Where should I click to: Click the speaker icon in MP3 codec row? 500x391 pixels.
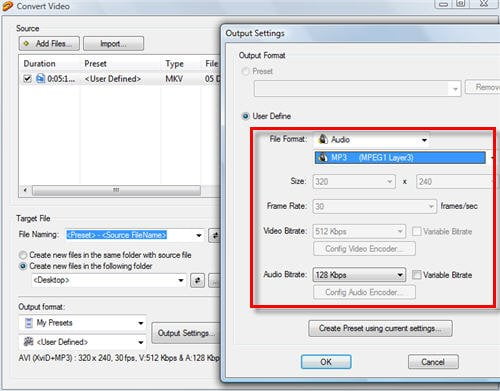pos(322,157)
